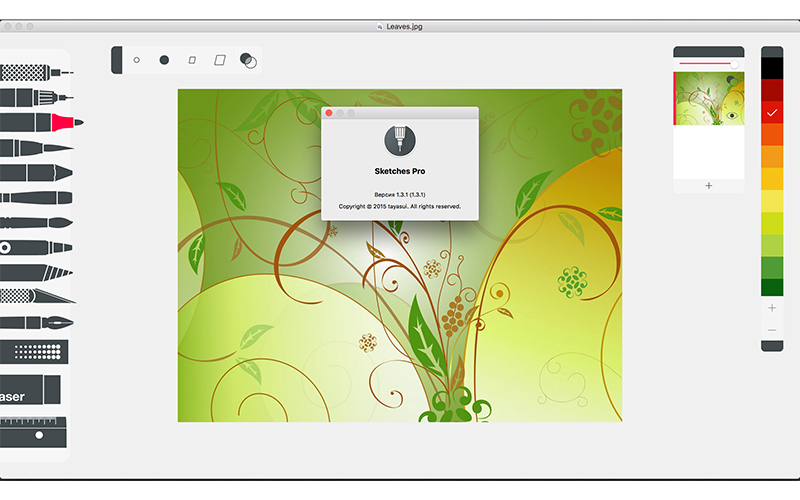Select the ruler tool
The width and height of the screenshot is (800, 500).
(33, 432)
